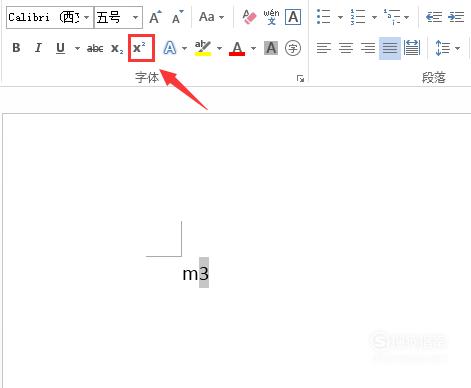
Task: Open multilevel list dropdown arrow
Action: 406,17
